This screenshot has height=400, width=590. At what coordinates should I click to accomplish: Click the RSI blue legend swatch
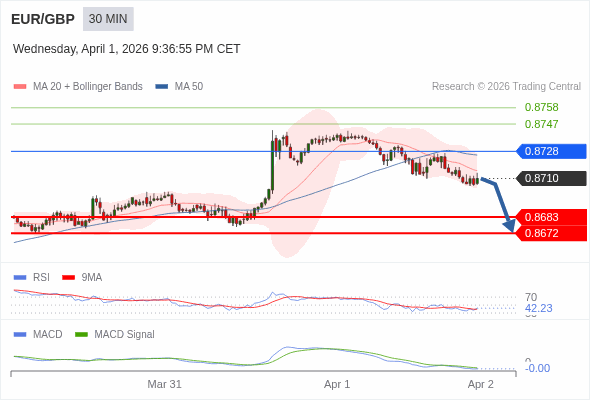click(x=20, y=278)
